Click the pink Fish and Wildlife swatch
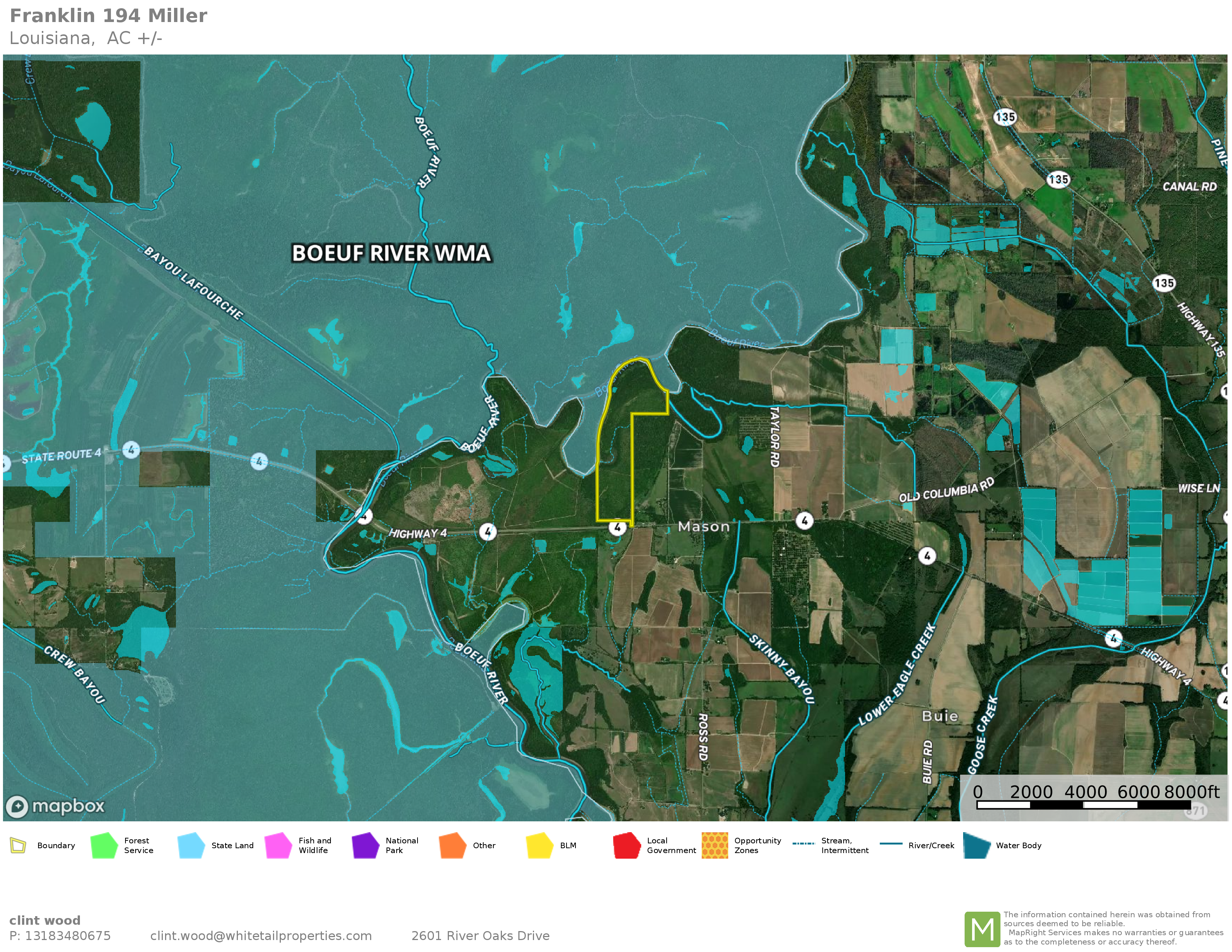The image size is (1232, 952). 278,845
